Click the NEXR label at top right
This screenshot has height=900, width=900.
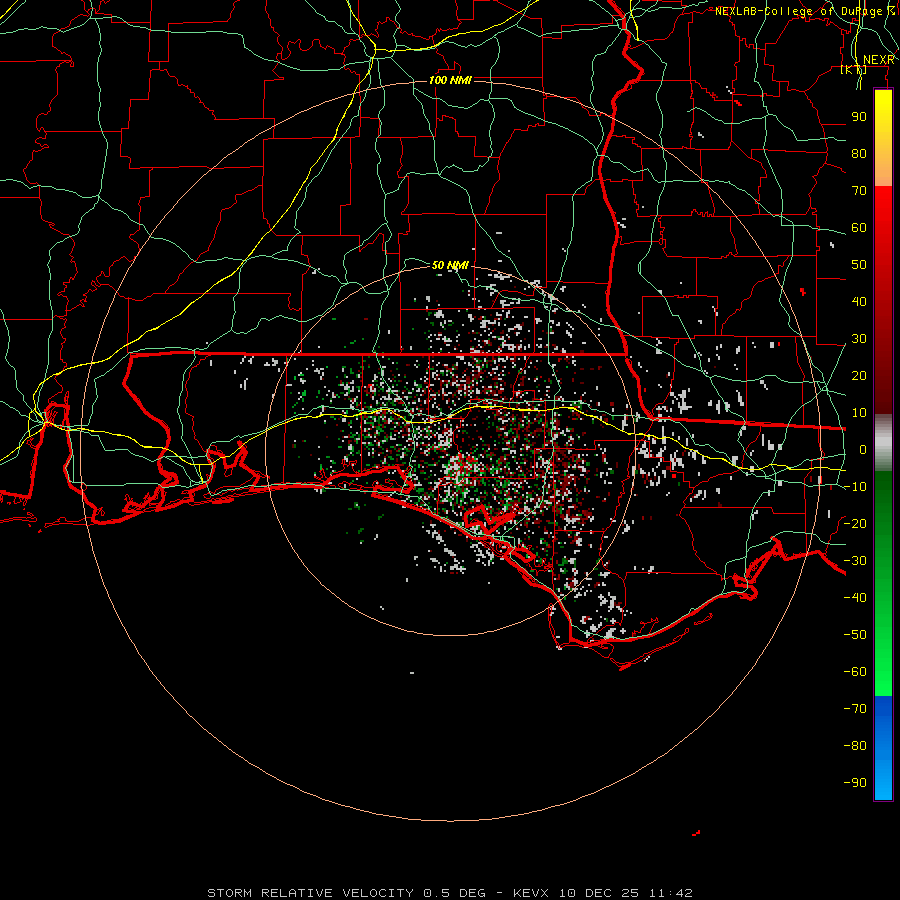click(x=879, y=60)
